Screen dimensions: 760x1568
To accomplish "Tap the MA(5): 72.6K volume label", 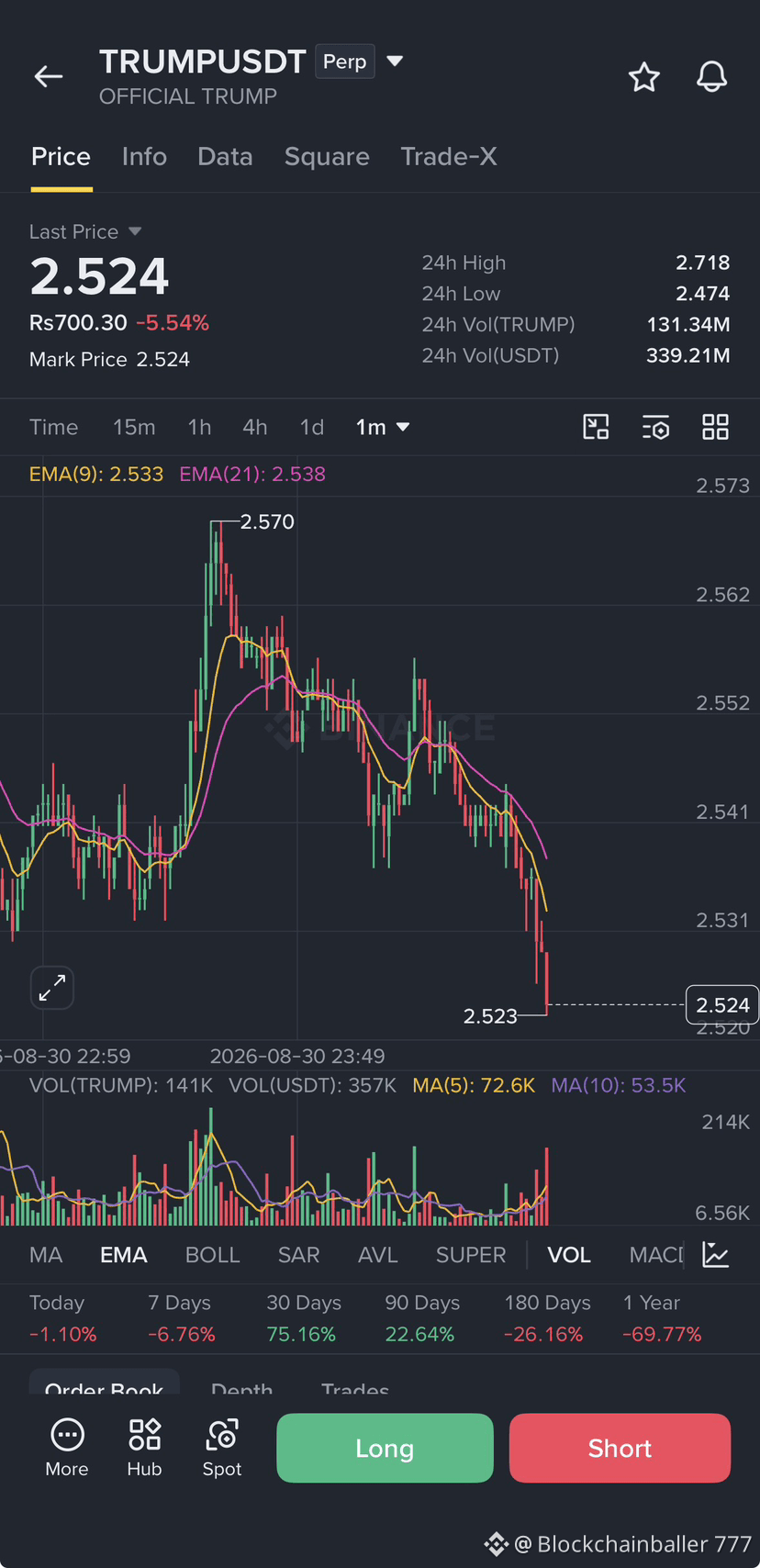I will [474, 1085].
